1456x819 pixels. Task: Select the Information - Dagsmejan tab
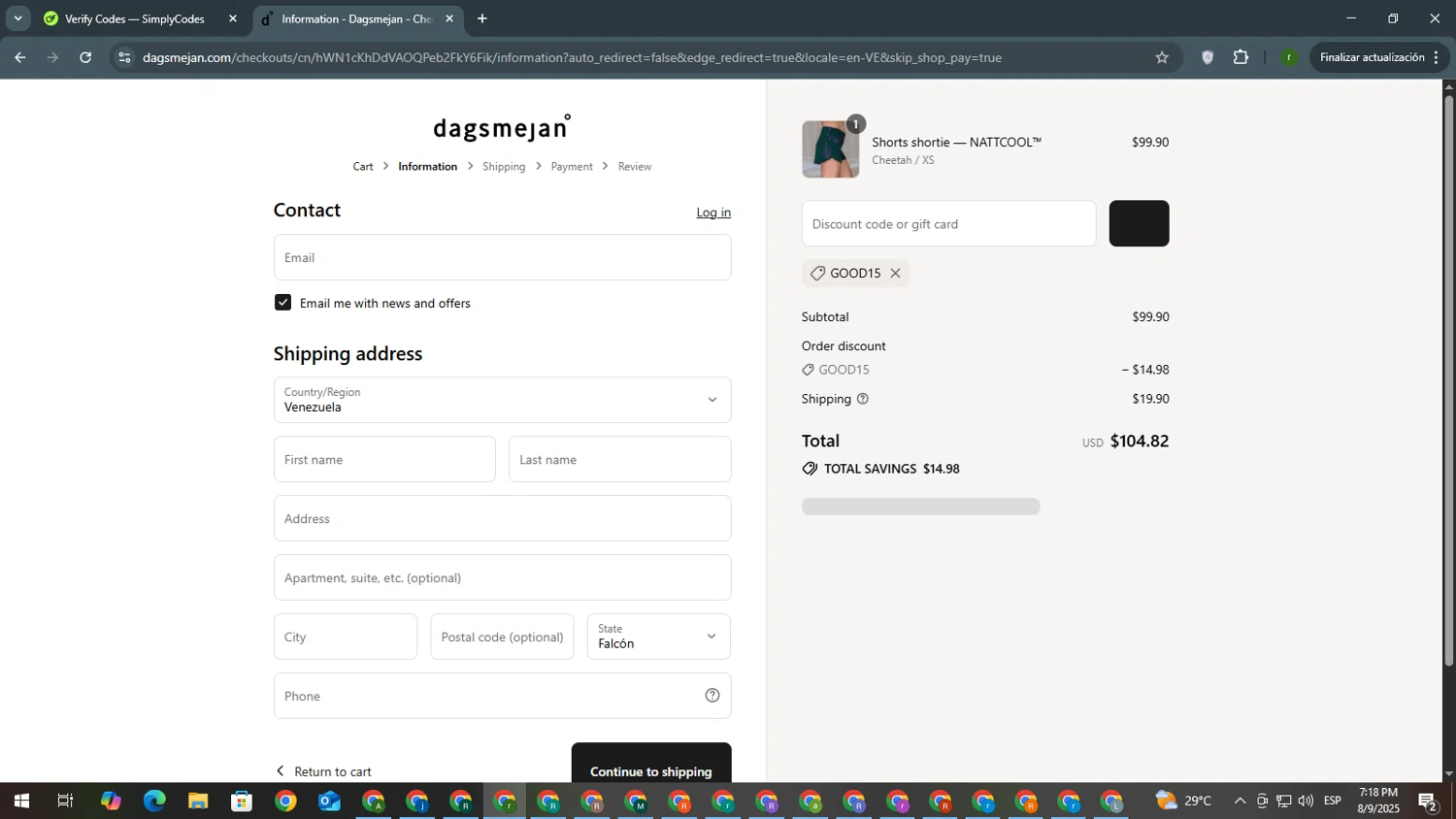[x=355, y=18]
